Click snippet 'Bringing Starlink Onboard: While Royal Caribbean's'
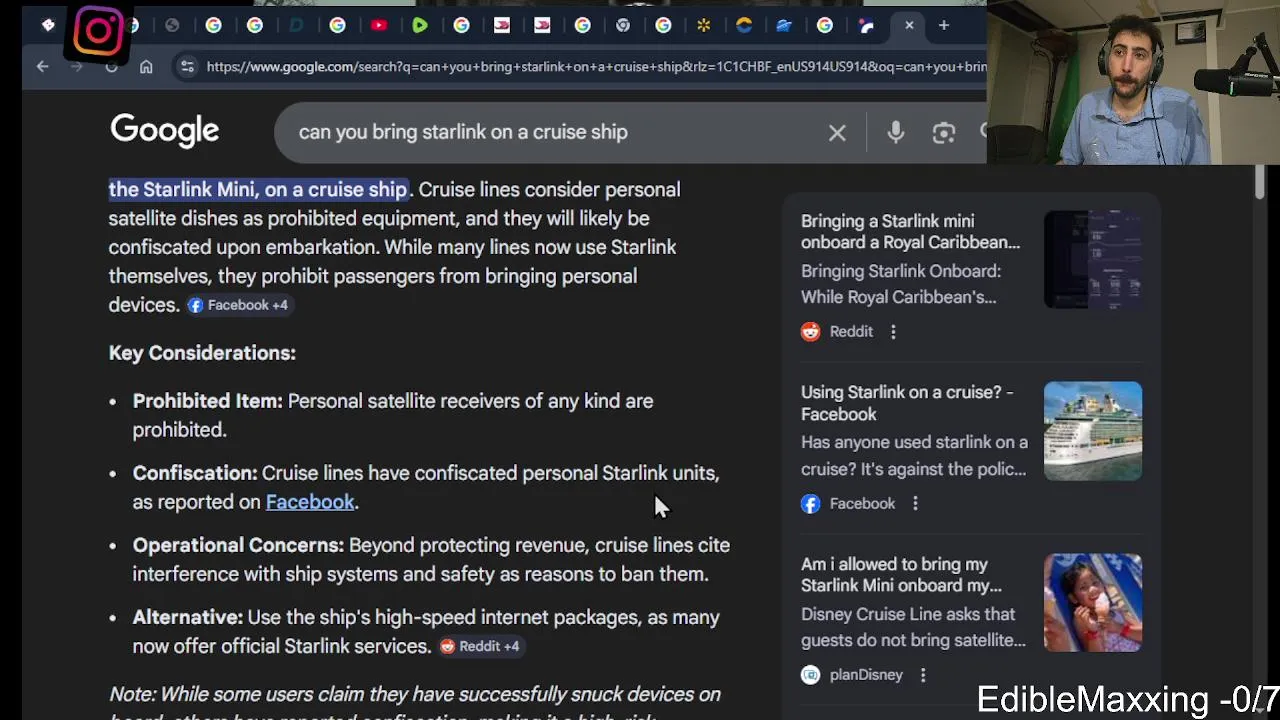 pos(901,284)
